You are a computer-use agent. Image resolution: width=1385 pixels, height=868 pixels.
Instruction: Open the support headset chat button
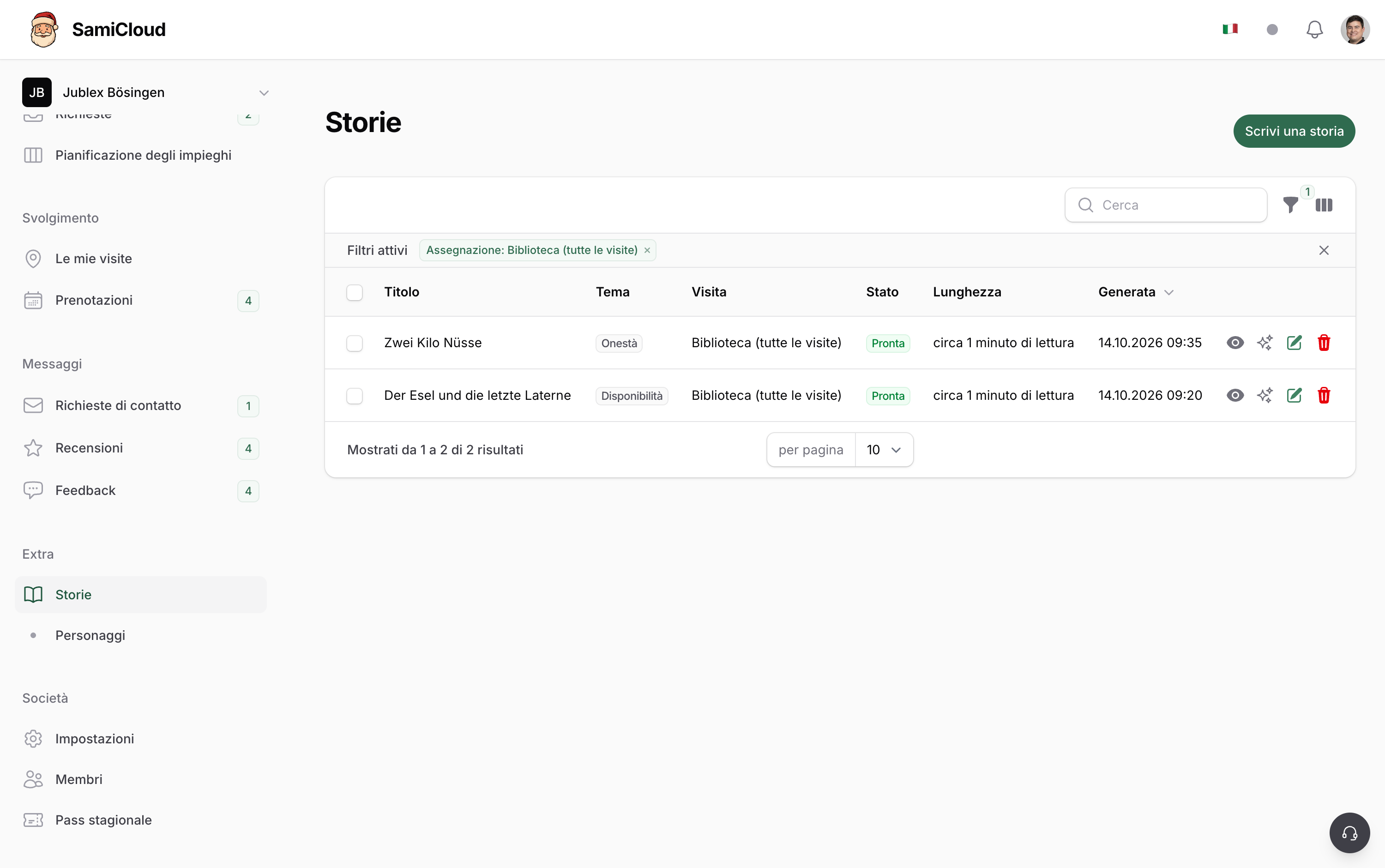pyautogui.click(x=1349, y=833)
